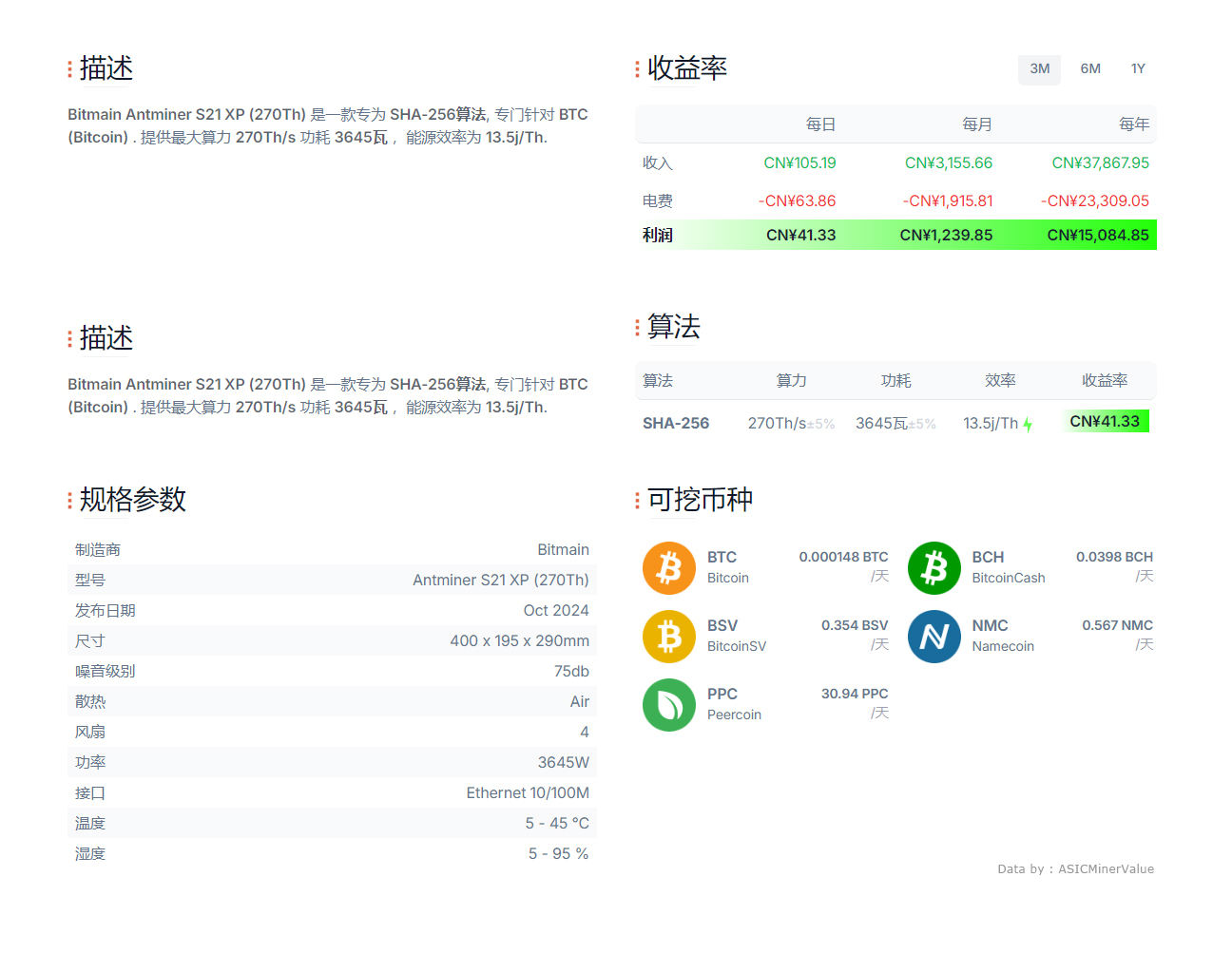Click the 规格参数 section heading
The height and width of the screenshot is (953, 1232).
coord(133,500)
